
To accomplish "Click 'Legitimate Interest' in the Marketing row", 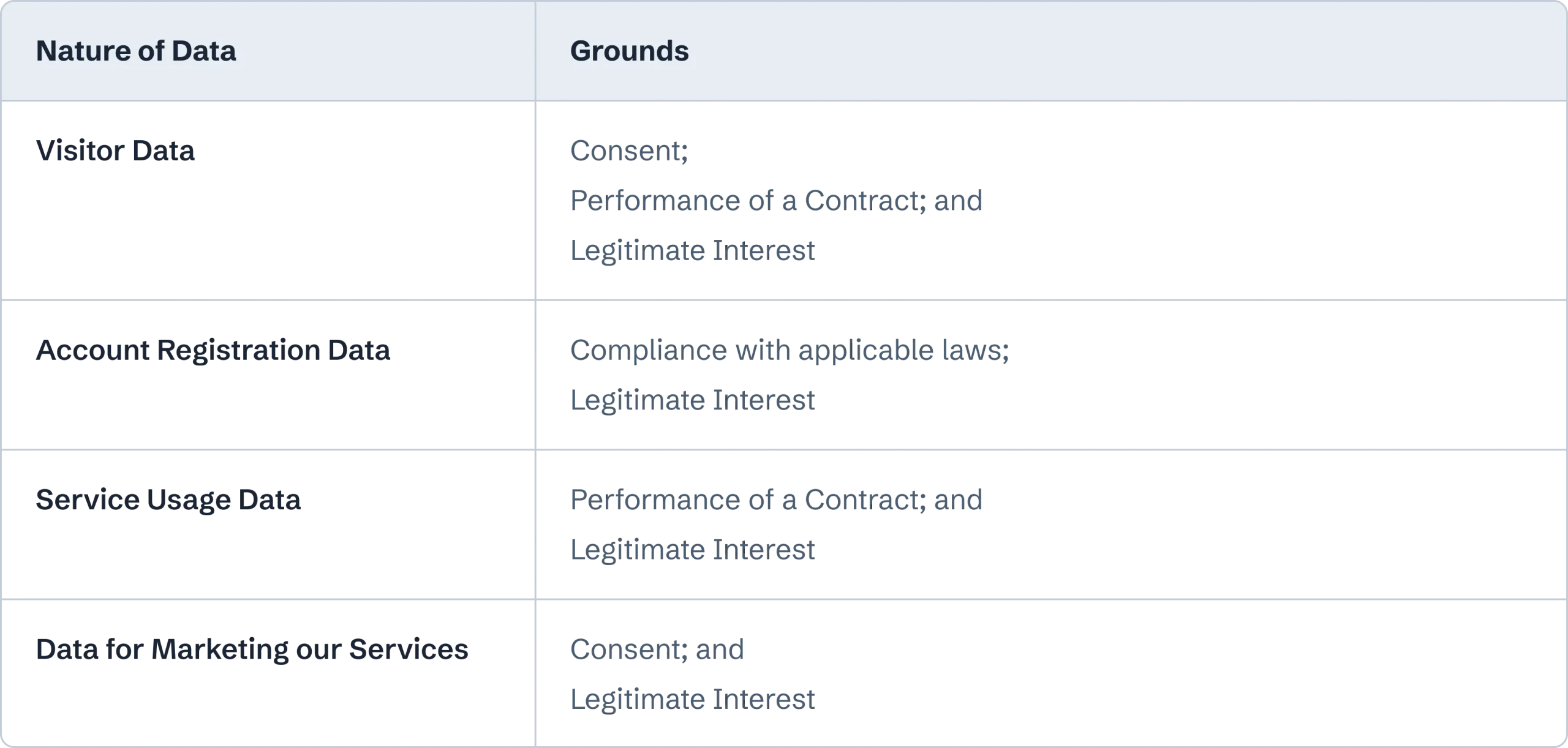I will coord(692,699).
